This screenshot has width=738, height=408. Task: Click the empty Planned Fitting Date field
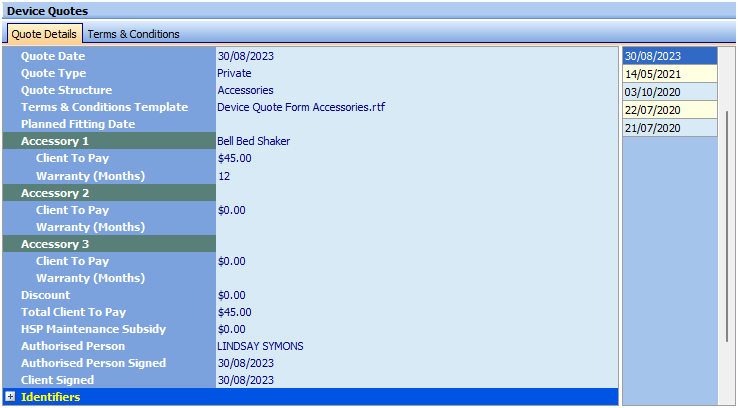pos(417,124)
